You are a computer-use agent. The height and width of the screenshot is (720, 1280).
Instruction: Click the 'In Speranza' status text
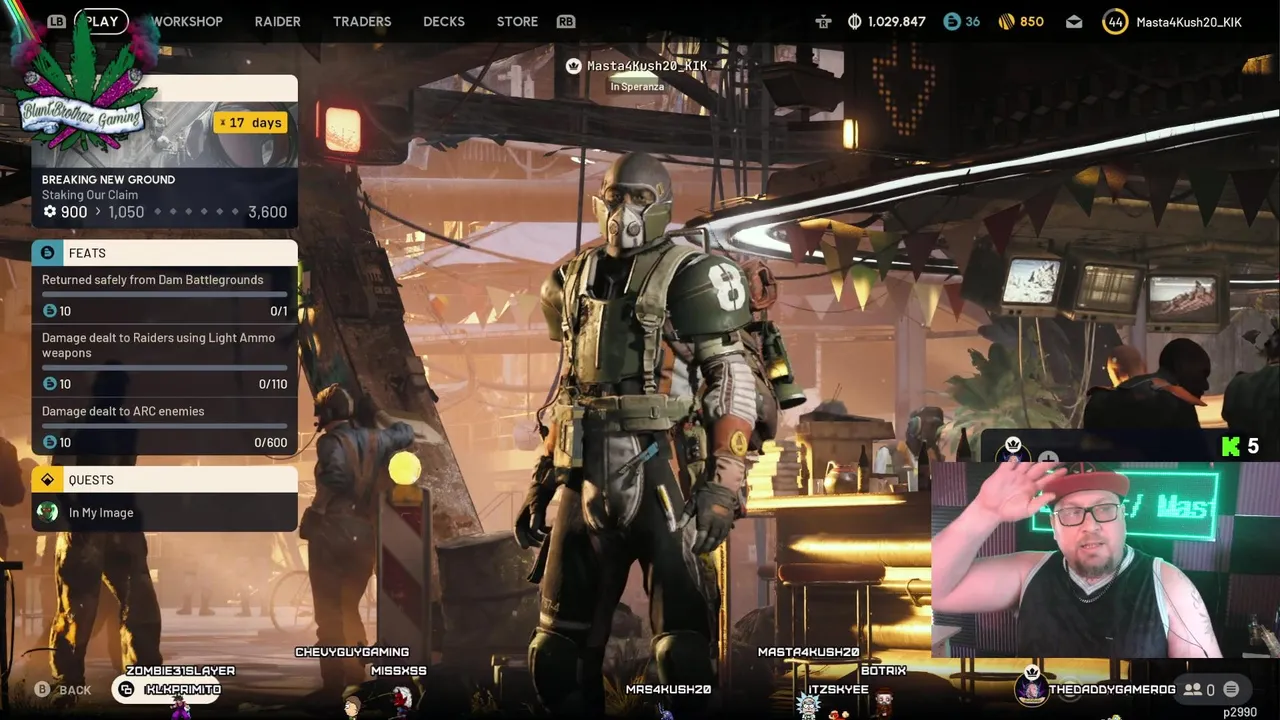coord(637,87)
